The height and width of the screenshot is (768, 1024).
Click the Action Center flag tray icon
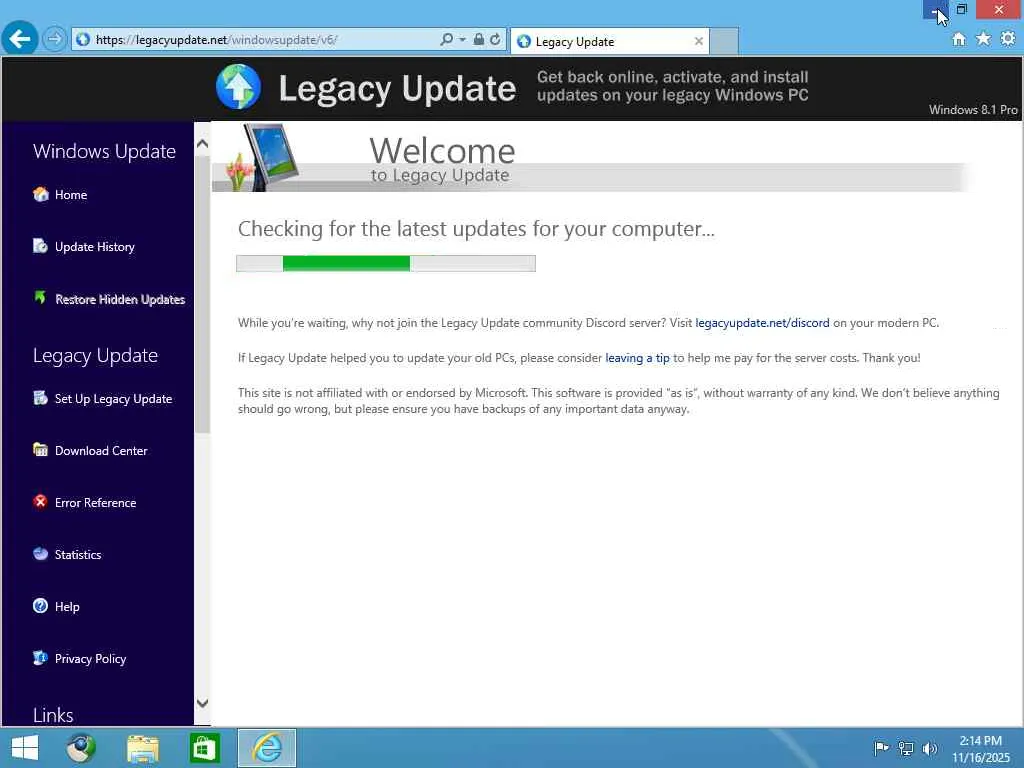881,748
